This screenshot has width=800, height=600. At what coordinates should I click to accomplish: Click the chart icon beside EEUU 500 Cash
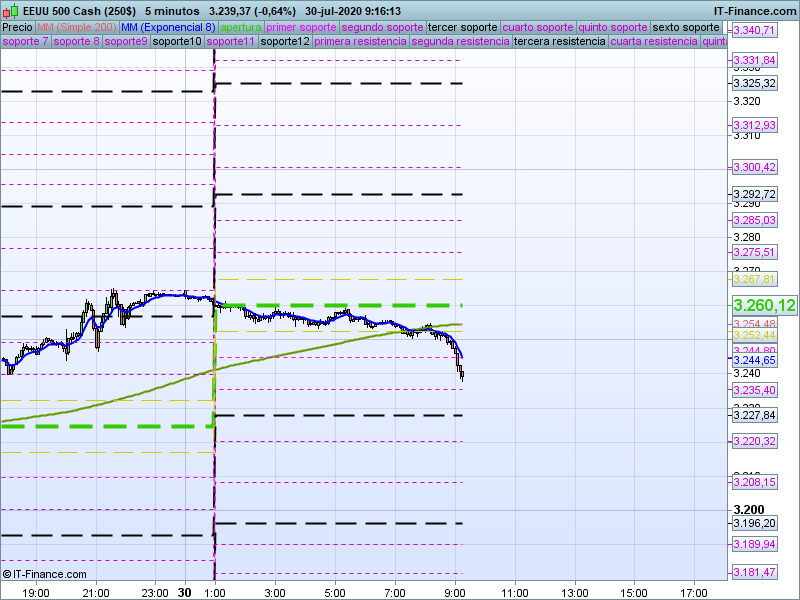pos(11,11)
